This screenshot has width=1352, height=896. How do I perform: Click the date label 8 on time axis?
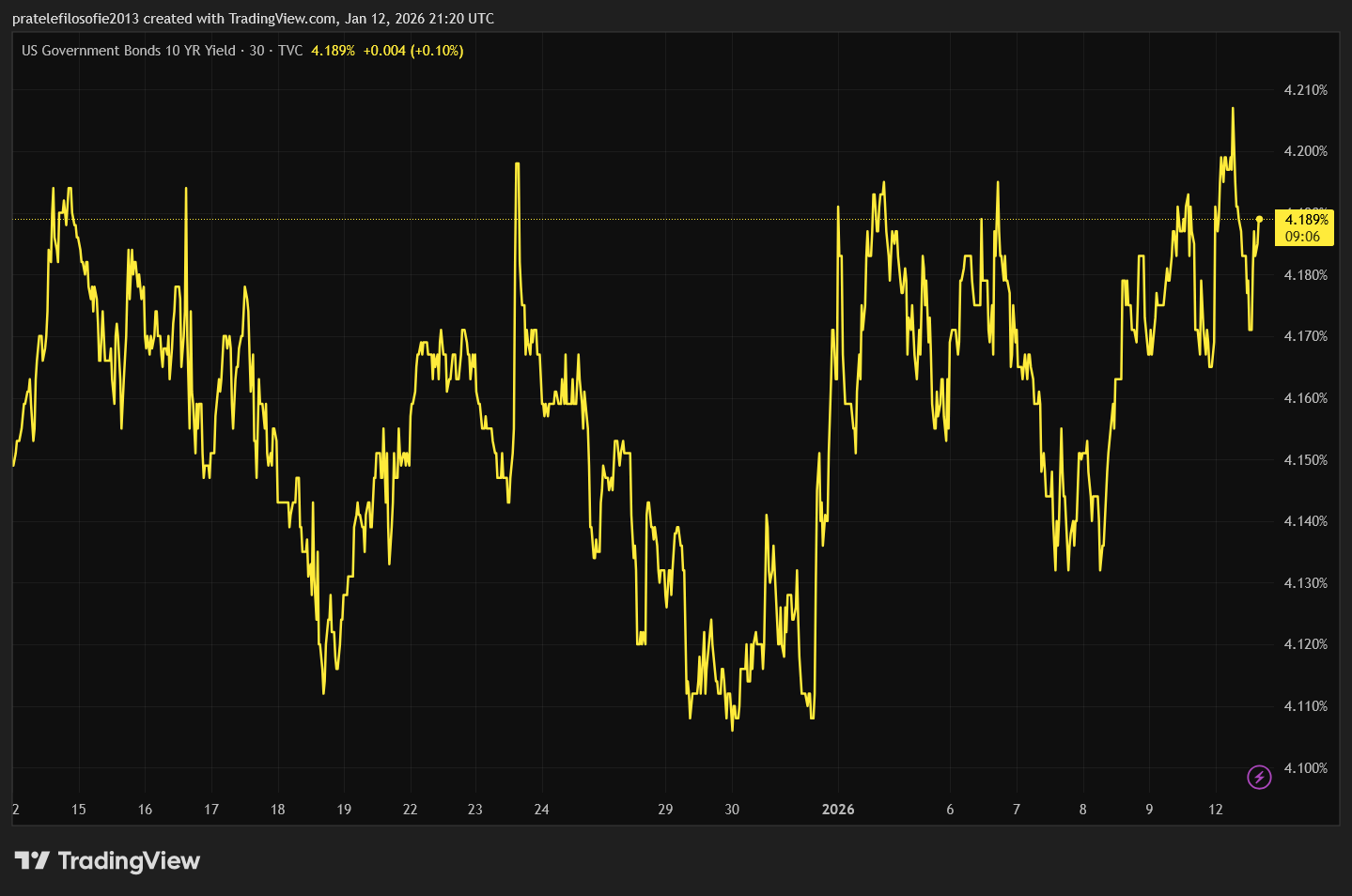tap(1083, 810)
